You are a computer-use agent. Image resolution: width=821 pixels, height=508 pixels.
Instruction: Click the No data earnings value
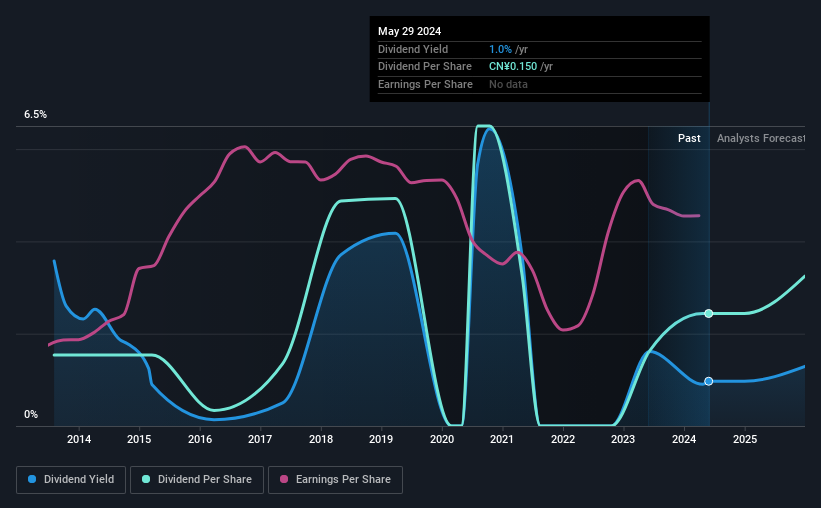pyautogui.click(x=508, y=84)
